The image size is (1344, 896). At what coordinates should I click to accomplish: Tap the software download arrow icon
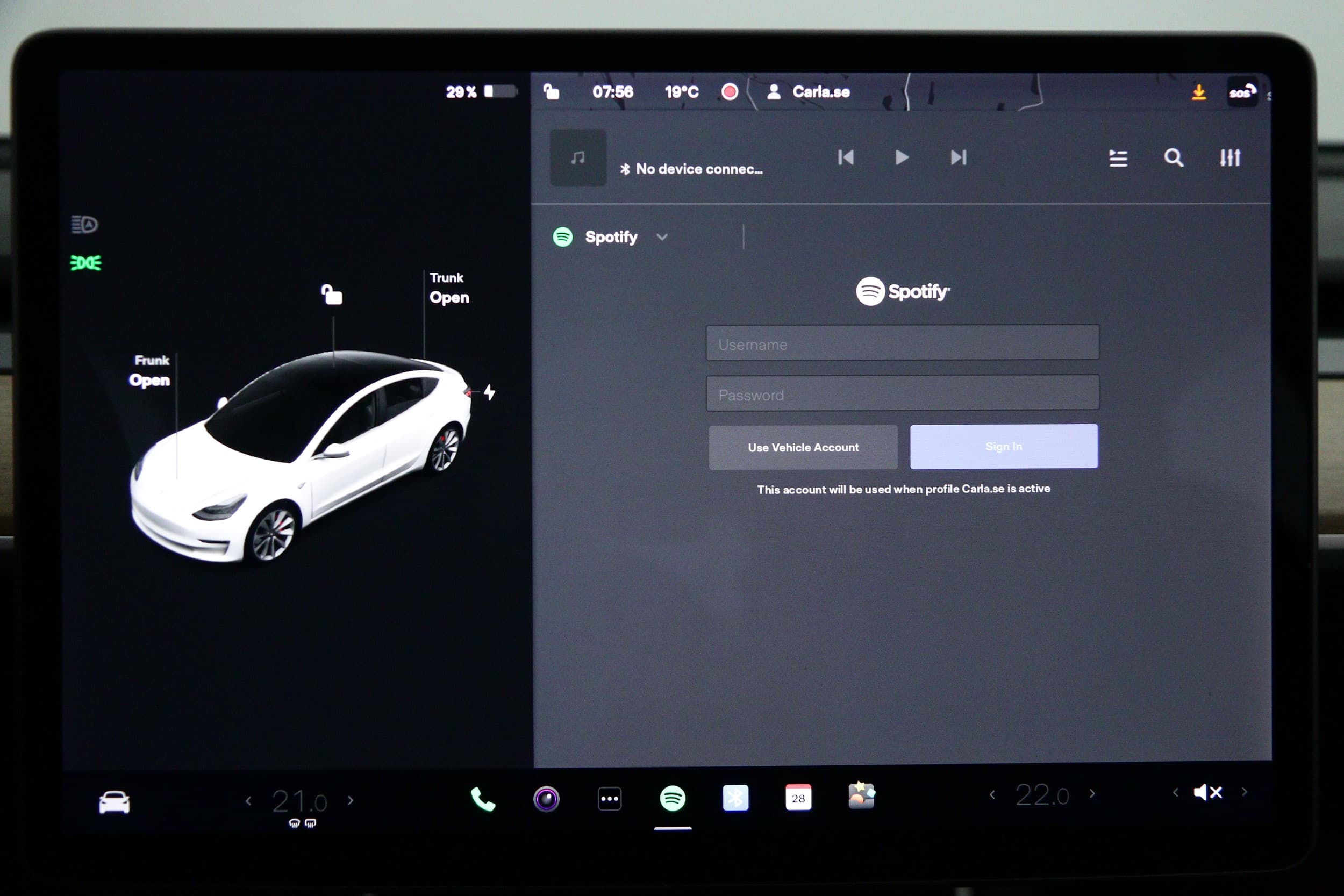(x=1199, y=91)
